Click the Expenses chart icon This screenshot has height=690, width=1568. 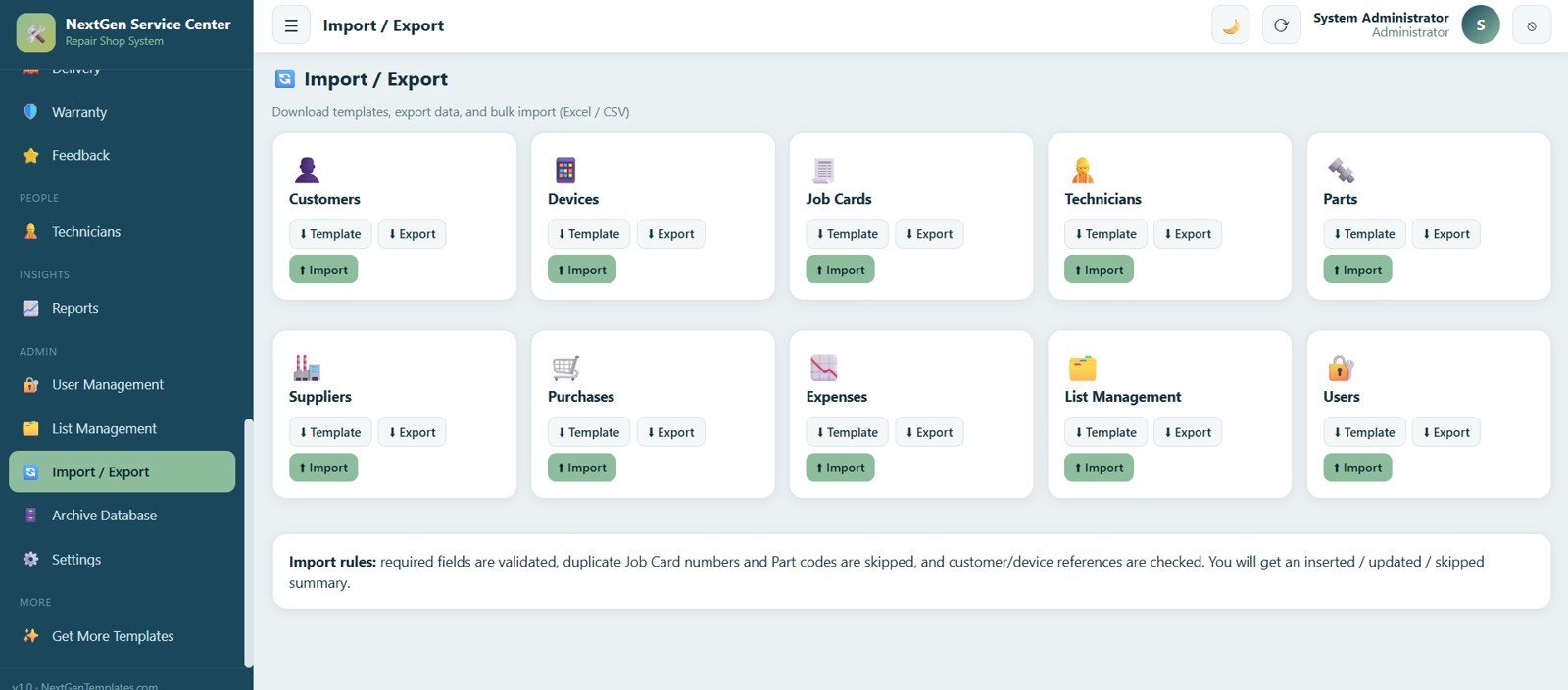[823, 368]
